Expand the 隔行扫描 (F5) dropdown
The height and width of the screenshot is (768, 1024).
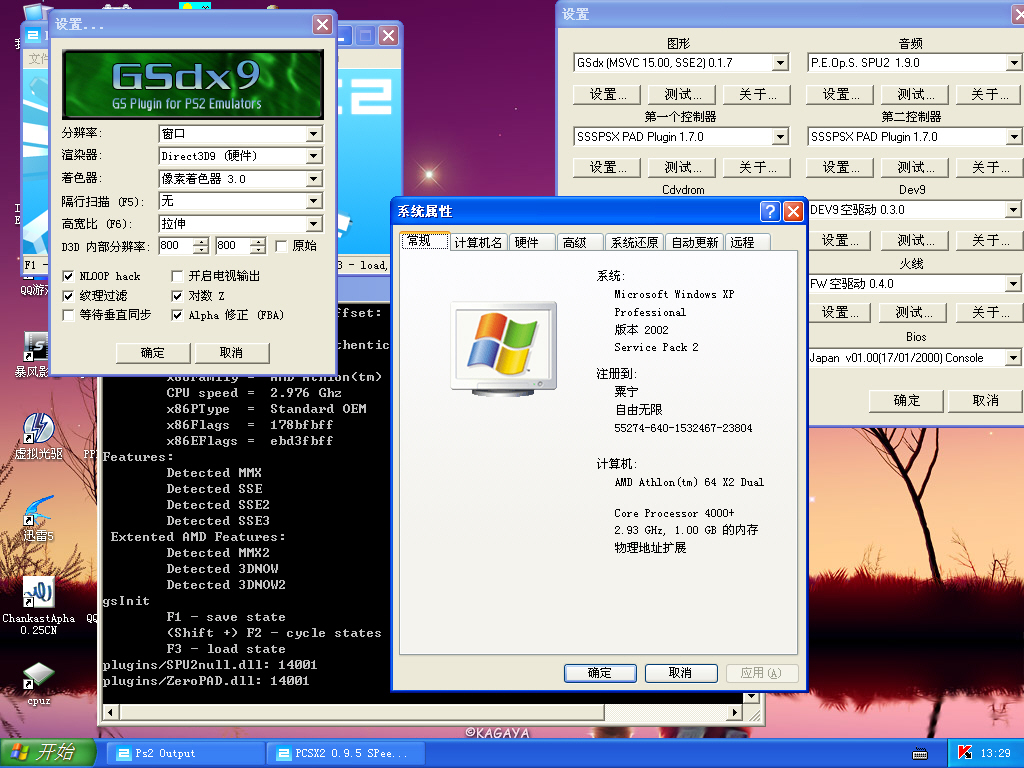(240, 201)
